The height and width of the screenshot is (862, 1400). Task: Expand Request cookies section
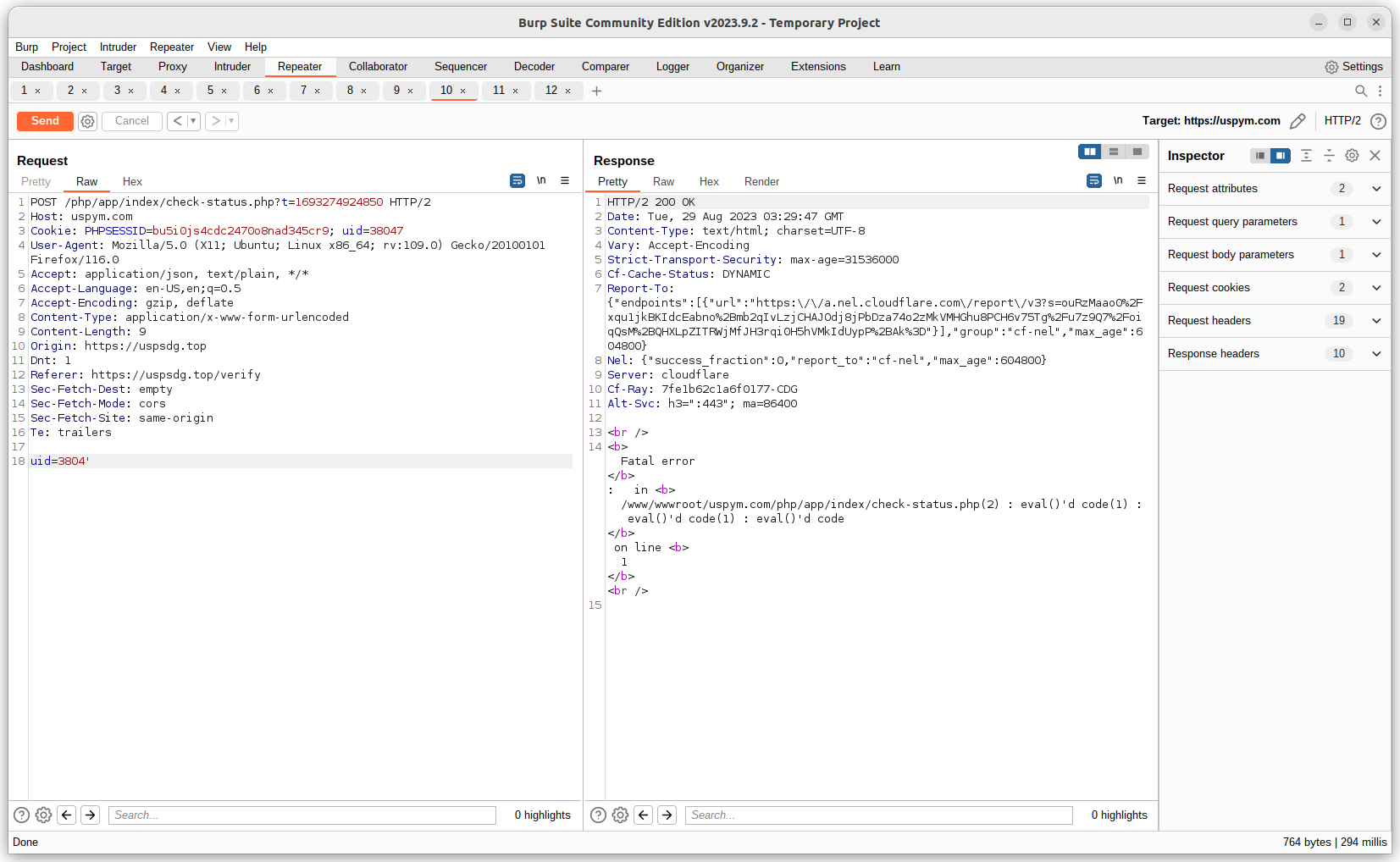pyautogui.click(x=1275, y=288)
